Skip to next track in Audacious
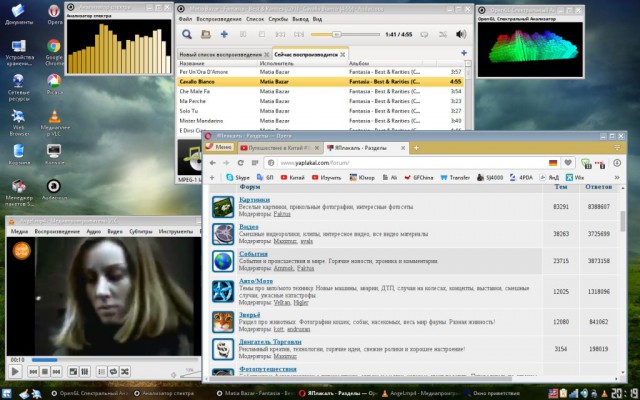The image size is (640, 400). [299, 35]
